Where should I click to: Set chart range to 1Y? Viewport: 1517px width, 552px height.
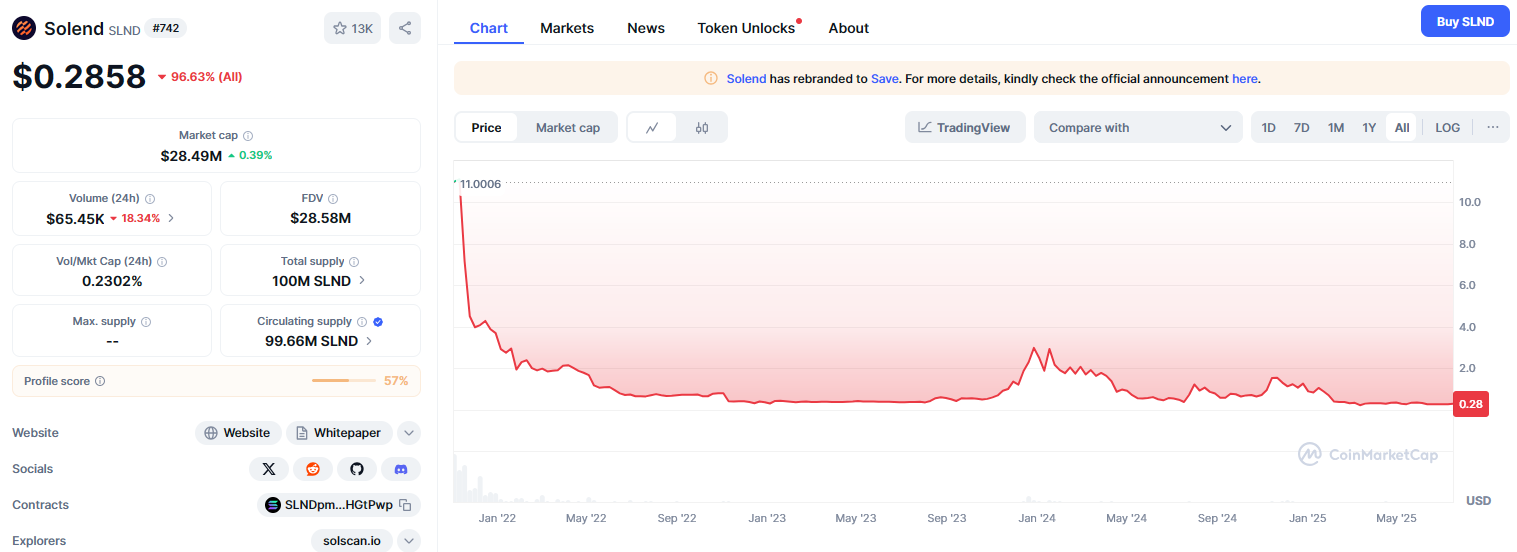point(1369,128)
